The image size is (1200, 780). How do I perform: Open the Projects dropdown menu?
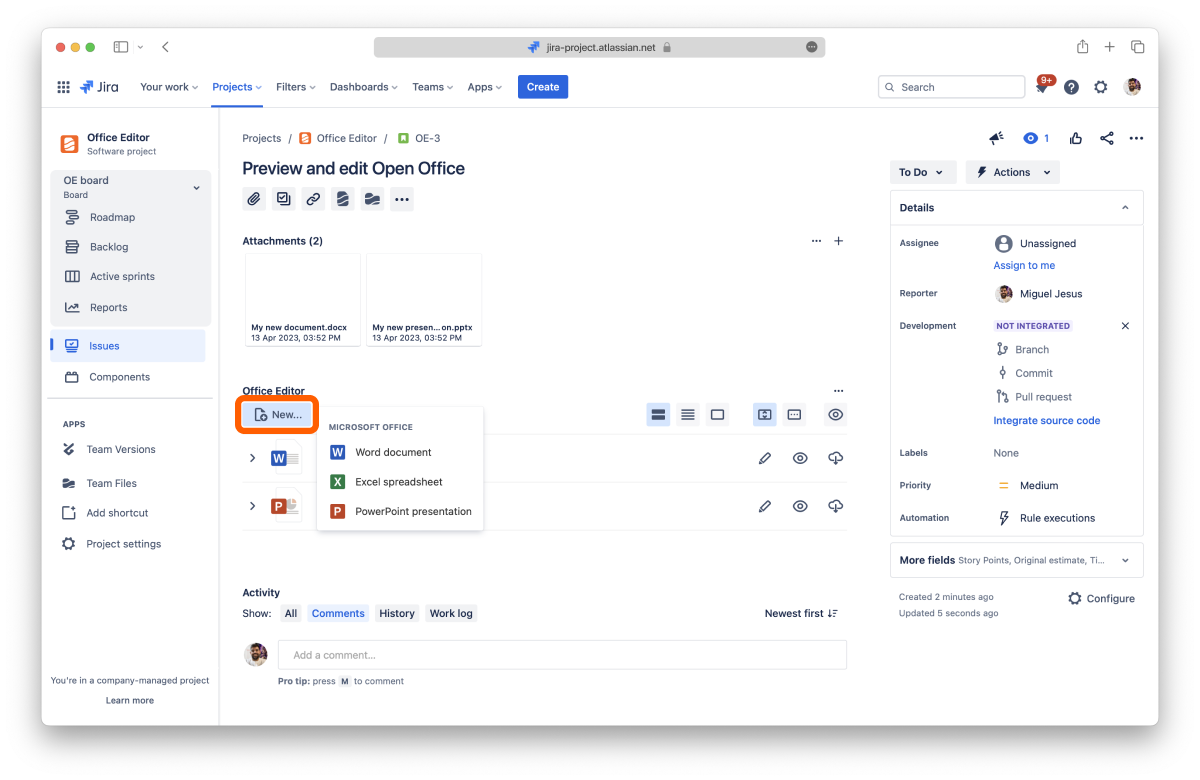(237, 87)
